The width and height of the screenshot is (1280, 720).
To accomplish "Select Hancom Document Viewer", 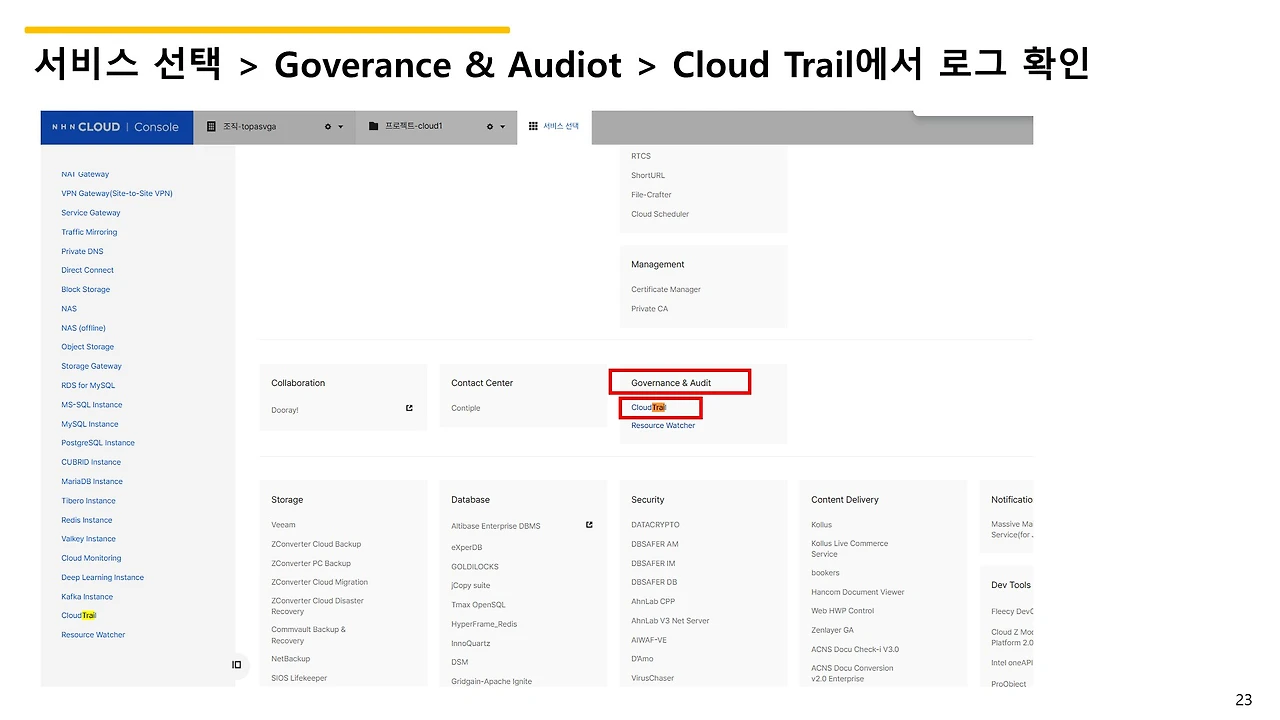I will click(858, 592).
